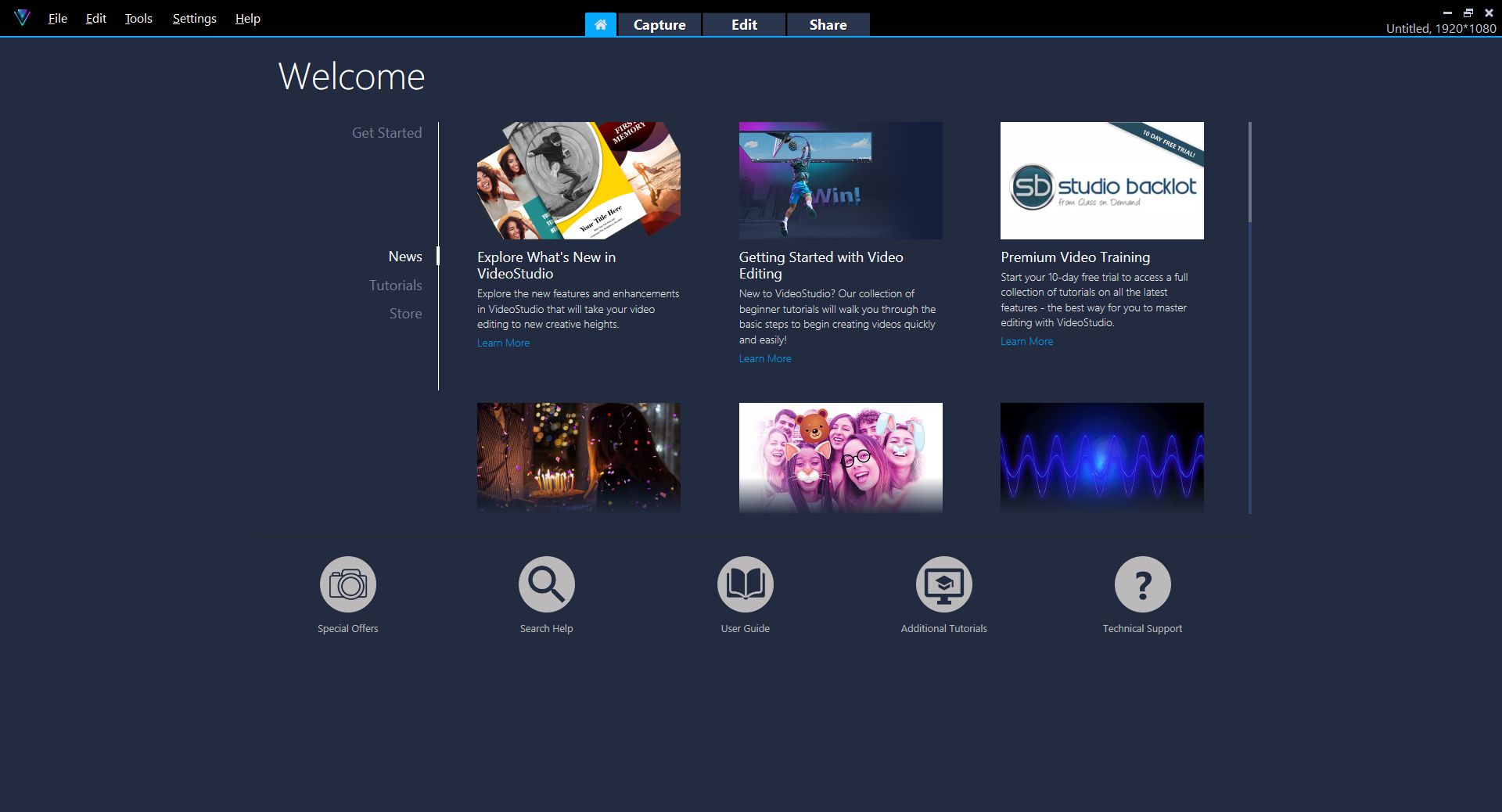The image size is (1502, 812).
Task: Click Learn More under Premium Video Training
Action: [1026, 342]
